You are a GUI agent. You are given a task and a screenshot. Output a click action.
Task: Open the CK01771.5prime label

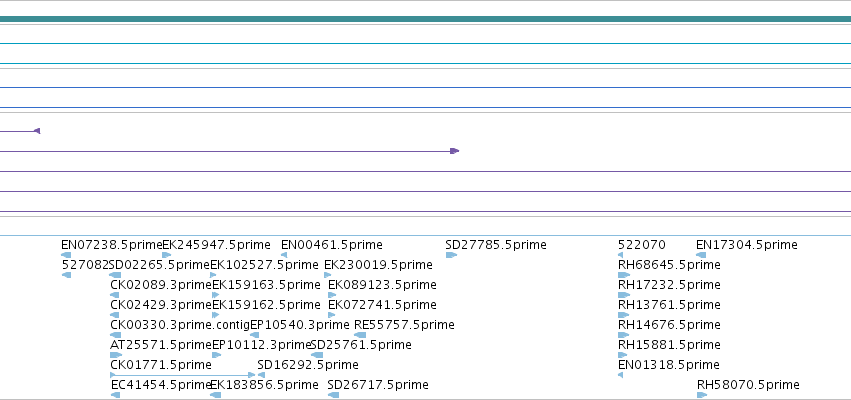(161, 365)
